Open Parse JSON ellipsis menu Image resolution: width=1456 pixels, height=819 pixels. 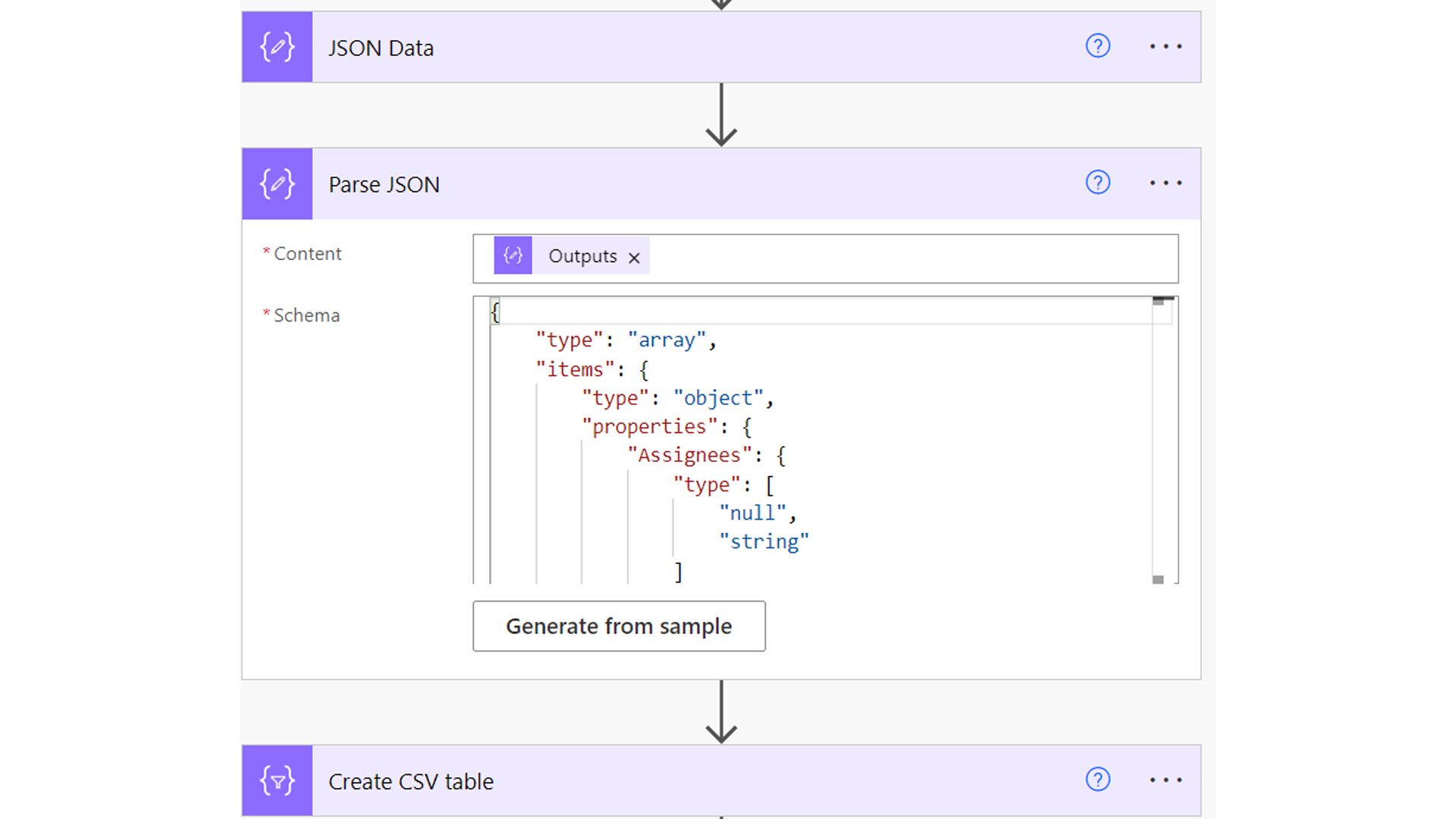(1165, 184)
